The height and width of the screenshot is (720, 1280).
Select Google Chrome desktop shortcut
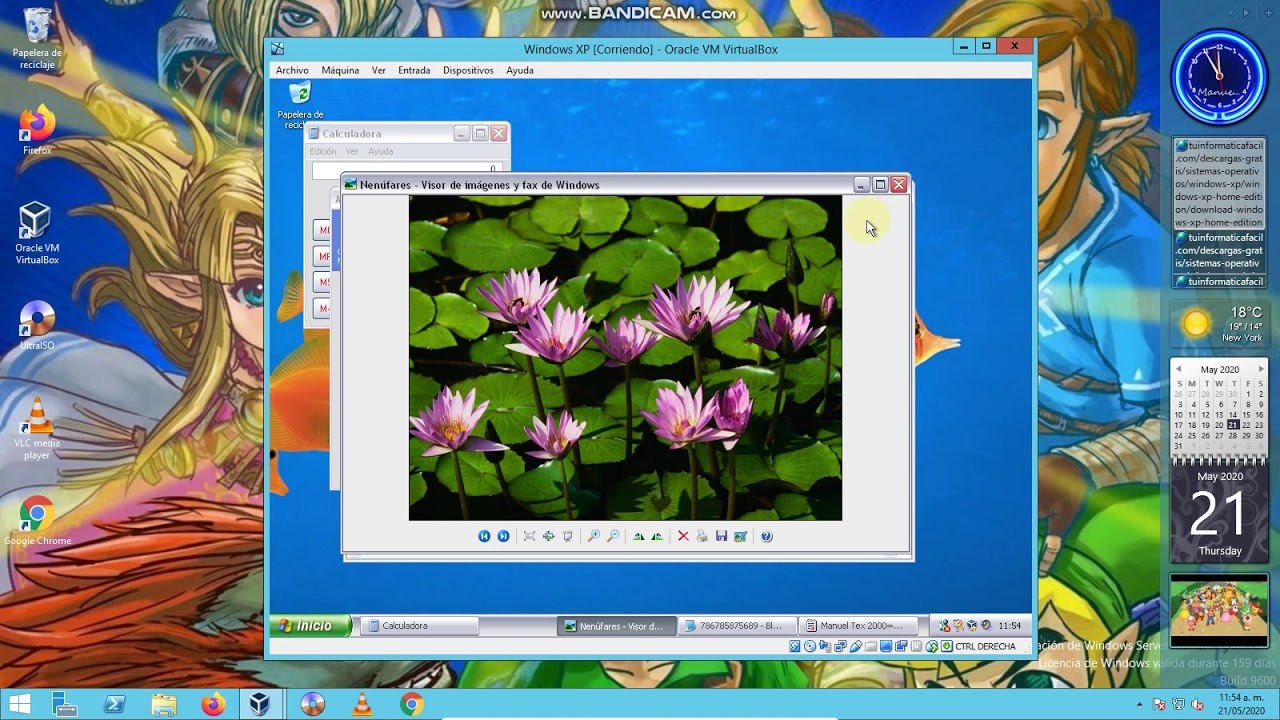pos(37,521)
